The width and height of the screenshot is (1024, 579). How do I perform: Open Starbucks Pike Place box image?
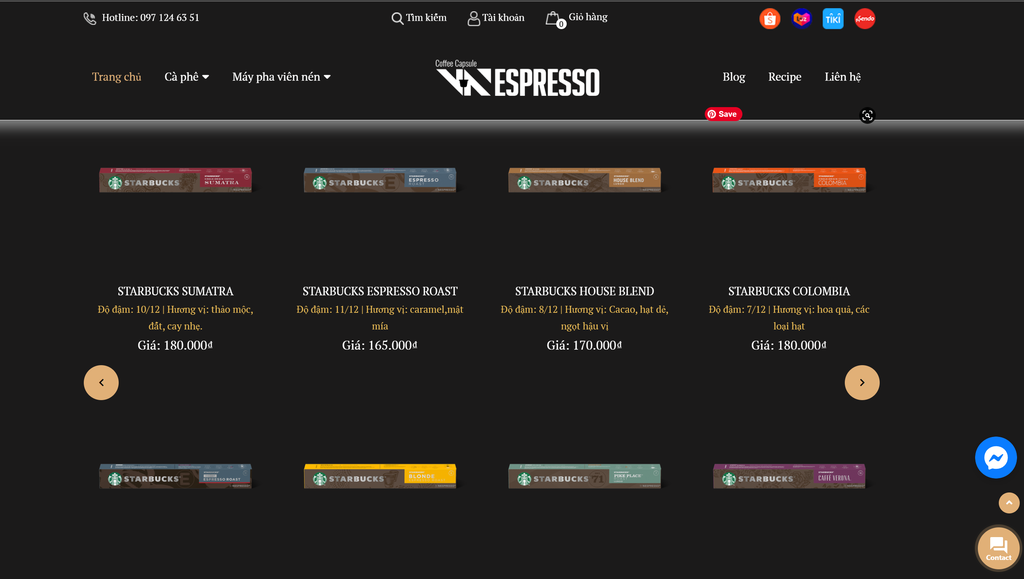coord(584,476)
